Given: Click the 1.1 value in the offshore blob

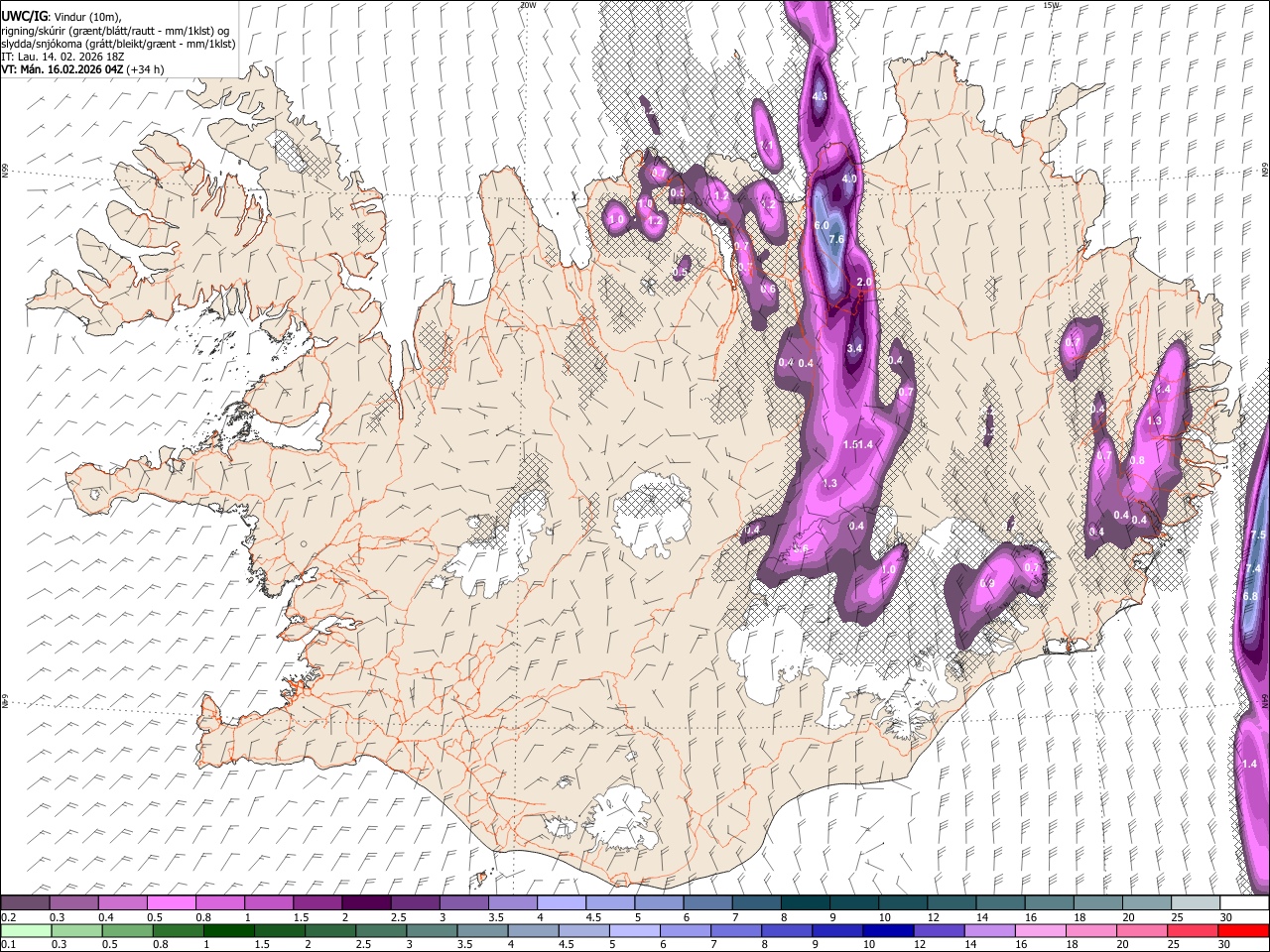Looking at the screenshot, I should click(768, 145).
